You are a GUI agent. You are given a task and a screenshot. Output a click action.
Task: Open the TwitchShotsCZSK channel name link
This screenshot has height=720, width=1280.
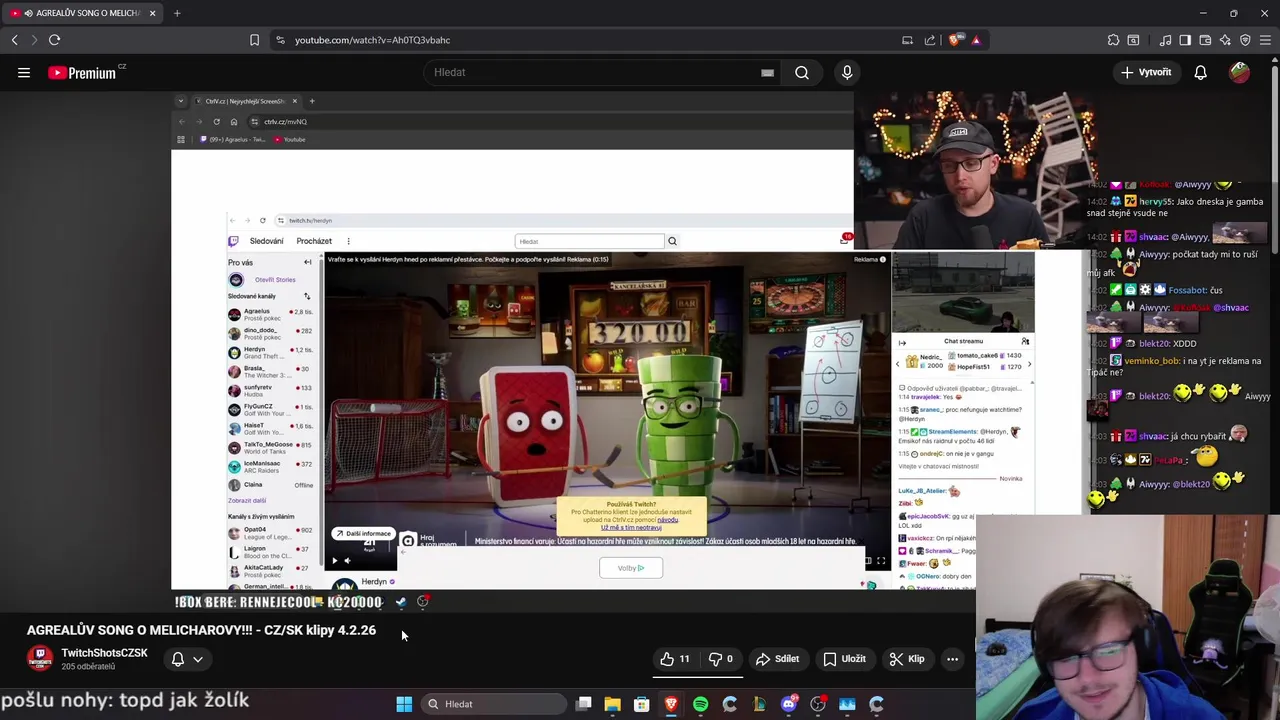(x=104, y=653)
